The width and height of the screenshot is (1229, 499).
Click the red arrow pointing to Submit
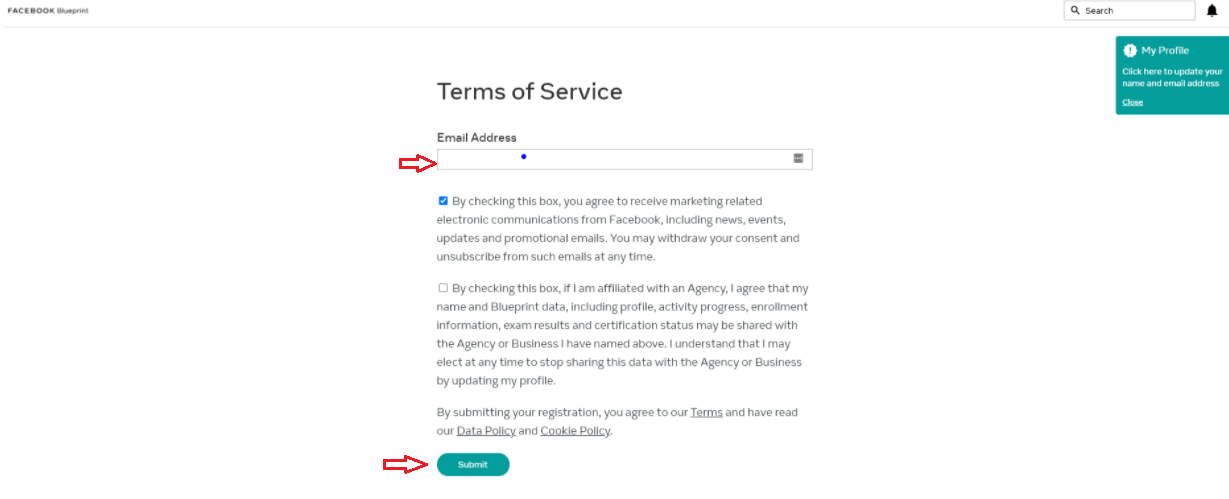coord(407,464)
